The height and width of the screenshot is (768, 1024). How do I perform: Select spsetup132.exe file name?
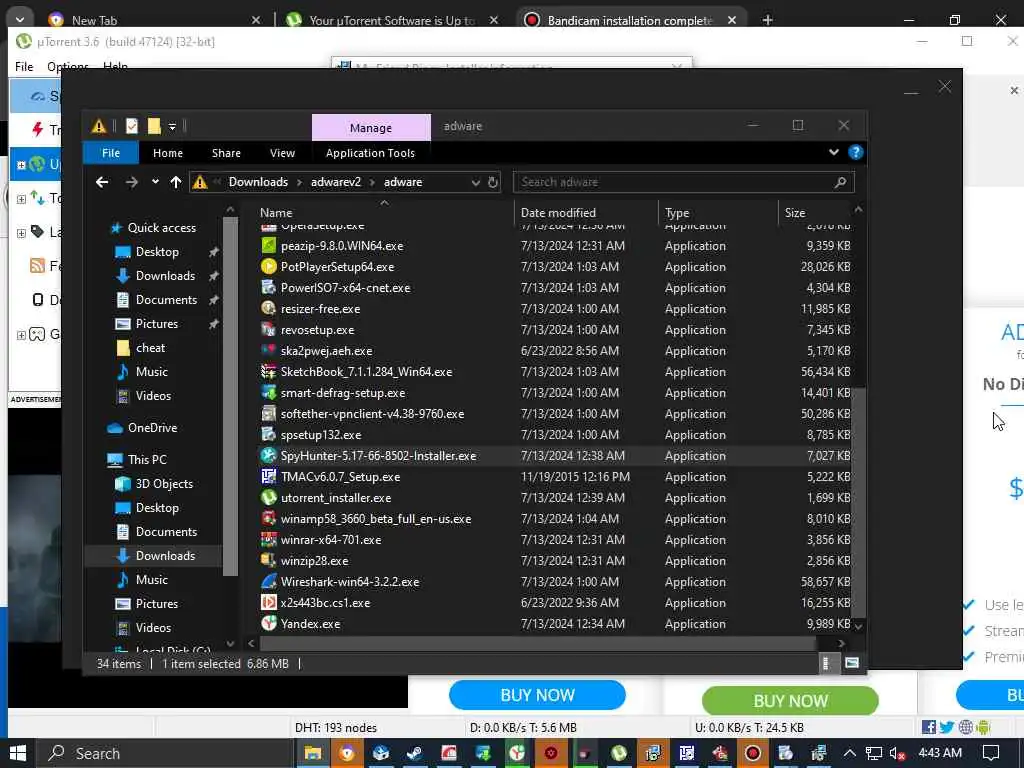tap(321, 434)
